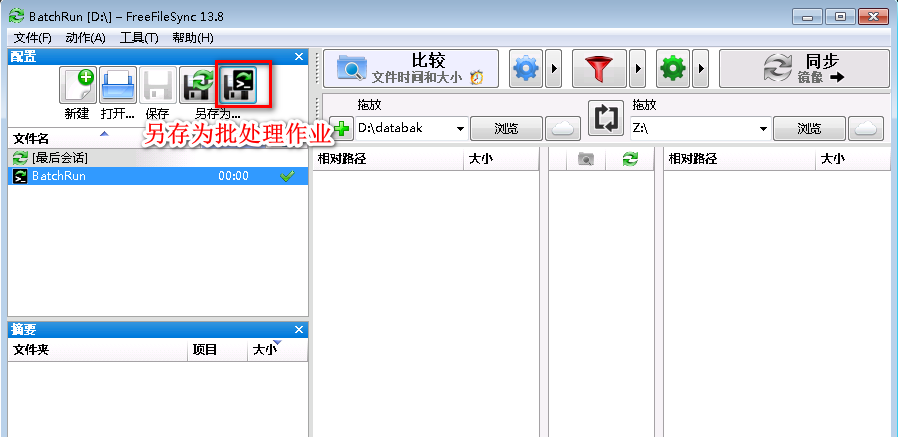Expand arrow next to comparison settings gear
898x437 pixels.
[x=552, y=69]
